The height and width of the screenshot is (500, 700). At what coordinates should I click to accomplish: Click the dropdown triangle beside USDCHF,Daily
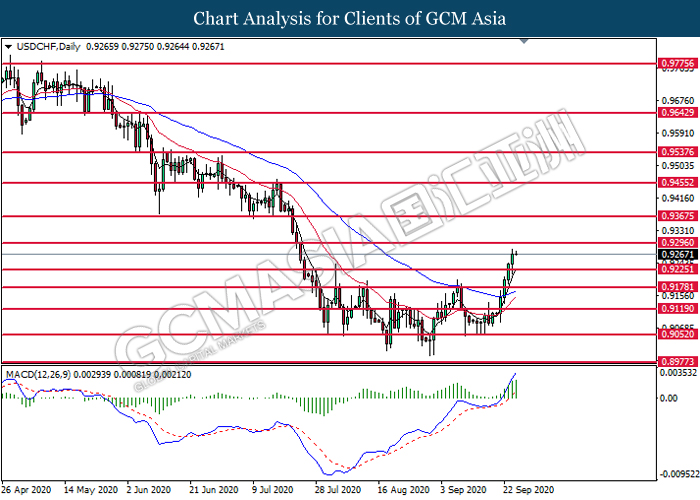tap(8, 47)
